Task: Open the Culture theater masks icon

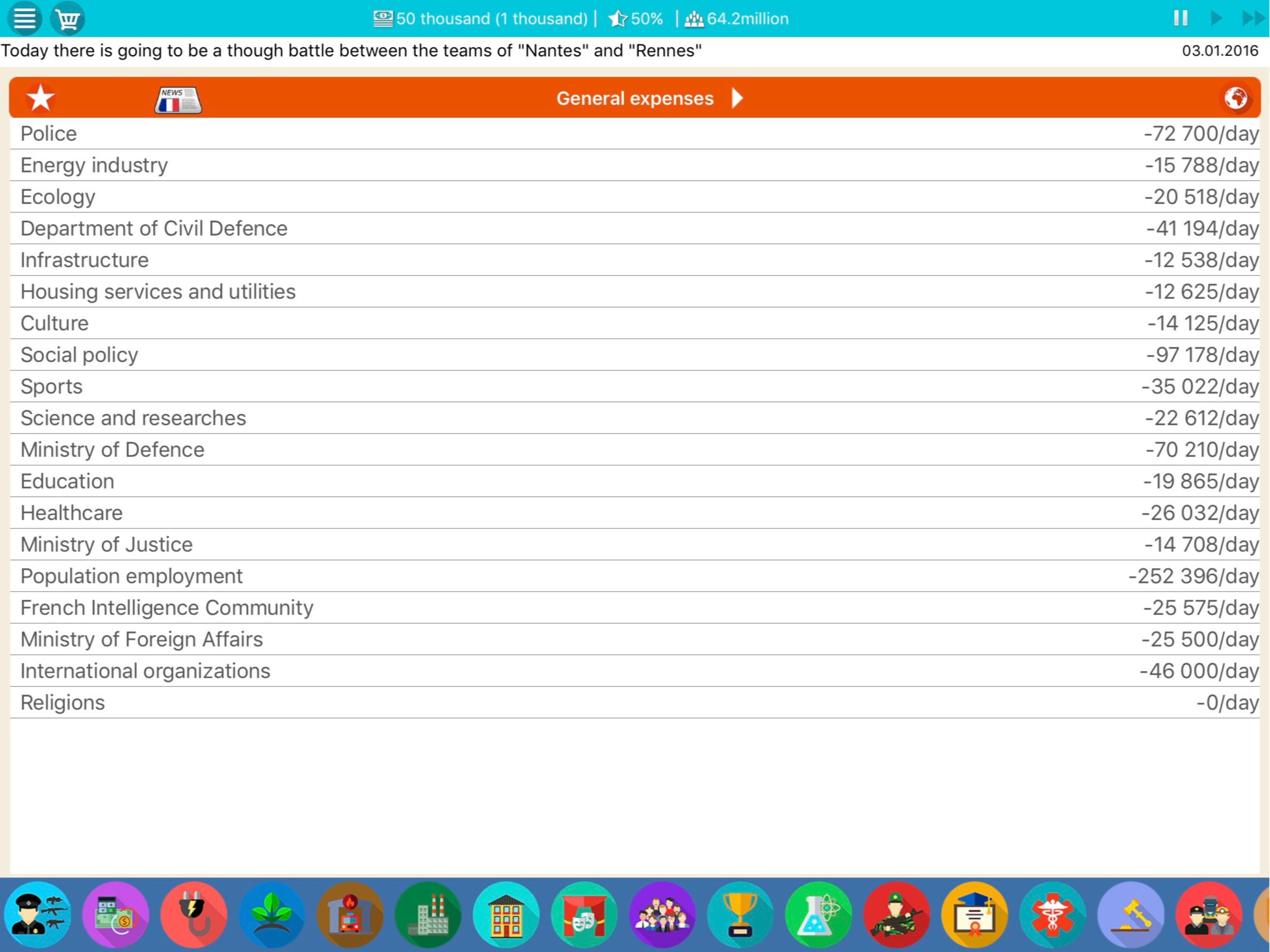Action: coord(584,914)
